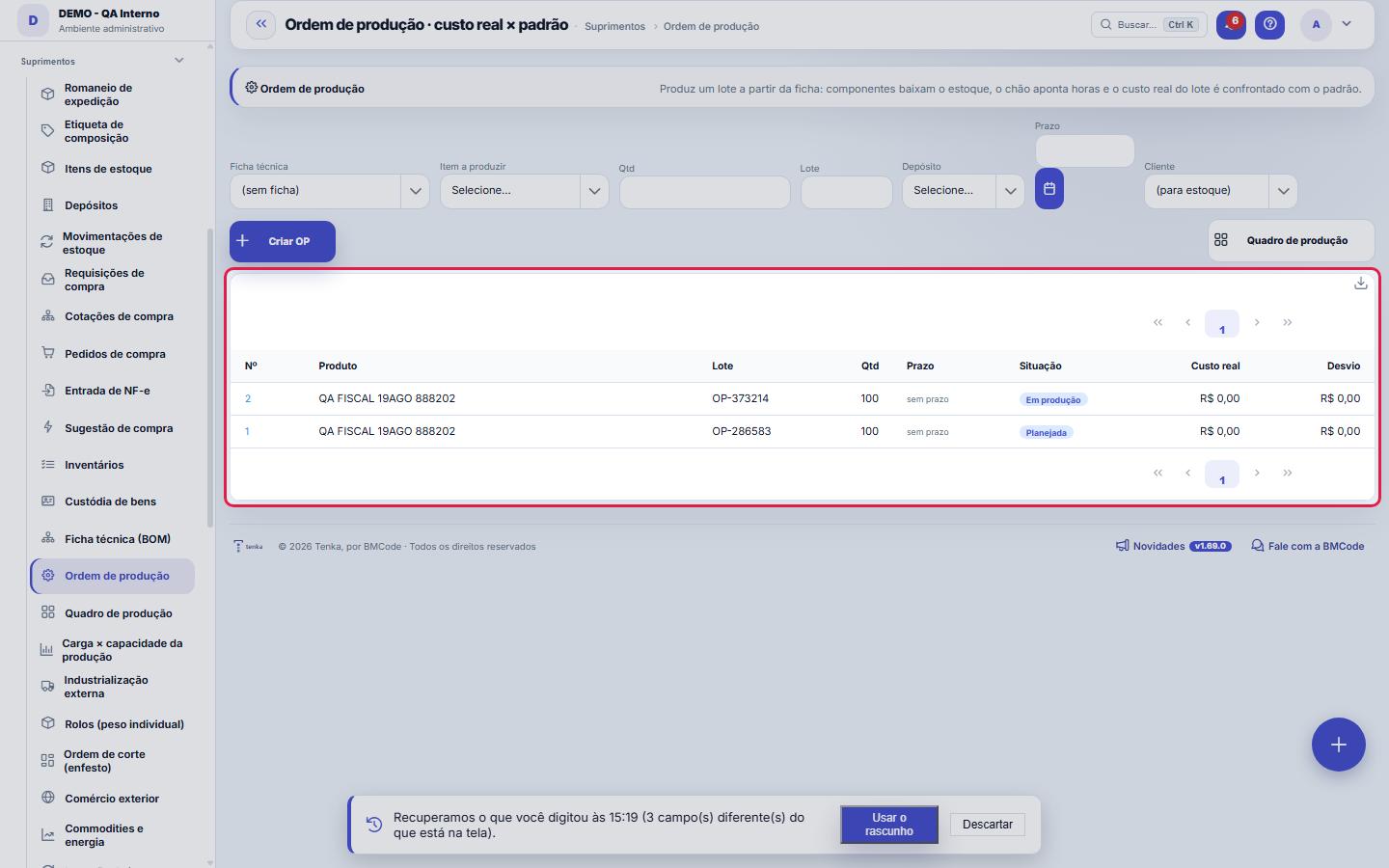Open Ficha técnica (BOM)

pos(113,539)
